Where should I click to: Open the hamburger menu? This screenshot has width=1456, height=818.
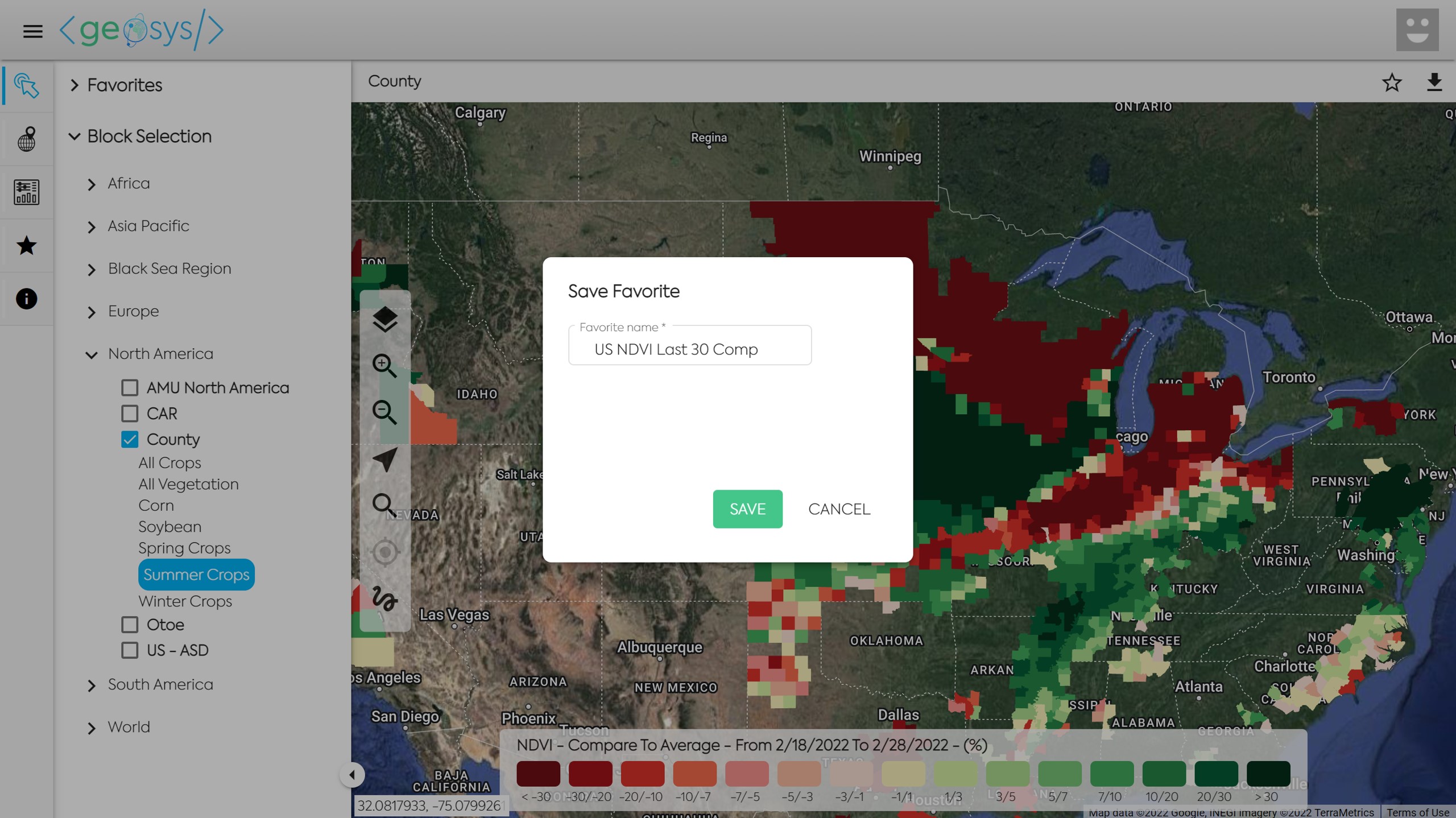coord(33,31)
